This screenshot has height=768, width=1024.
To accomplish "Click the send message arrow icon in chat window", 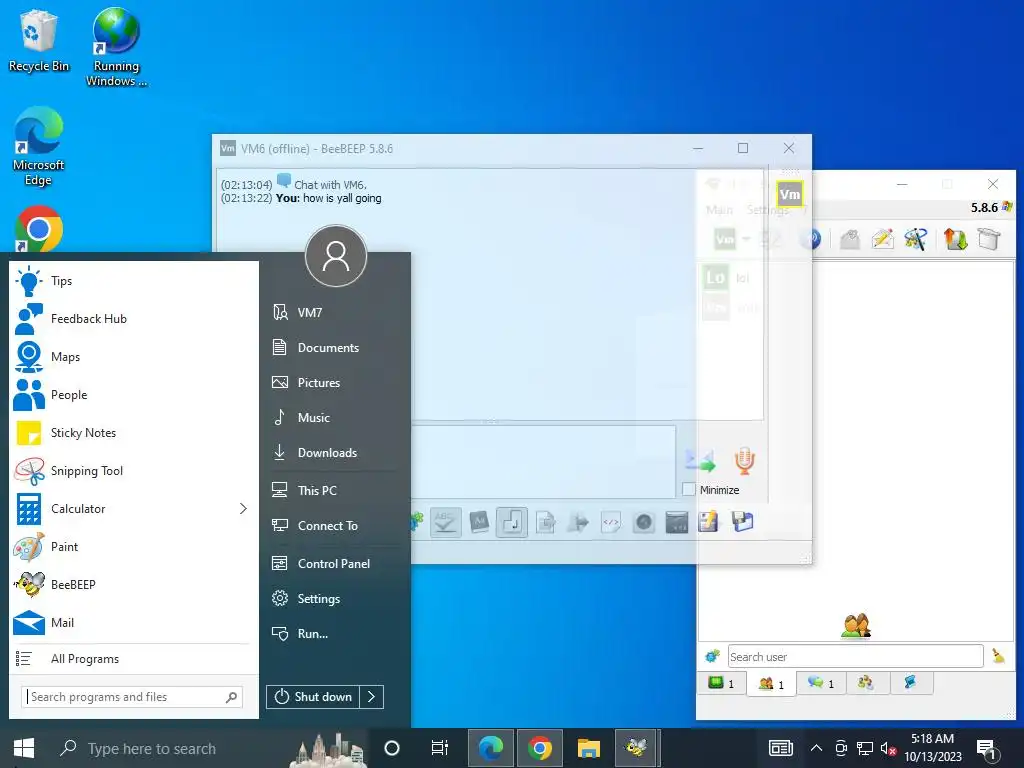I will point(700,460).
